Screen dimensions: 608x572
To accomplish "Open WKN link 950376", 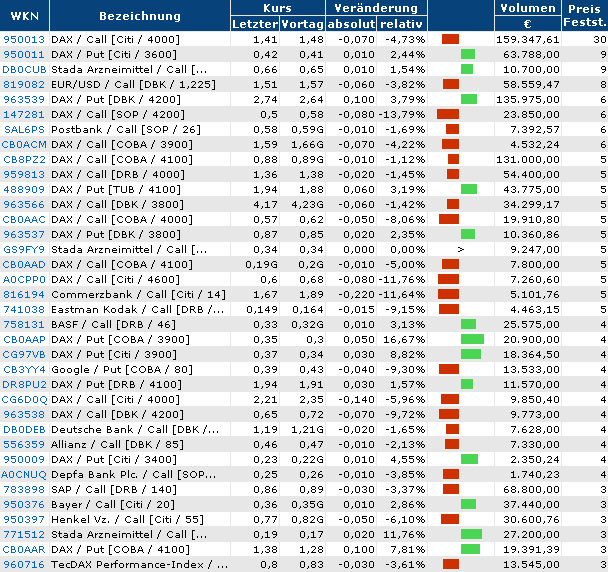I will pos(24,505).
